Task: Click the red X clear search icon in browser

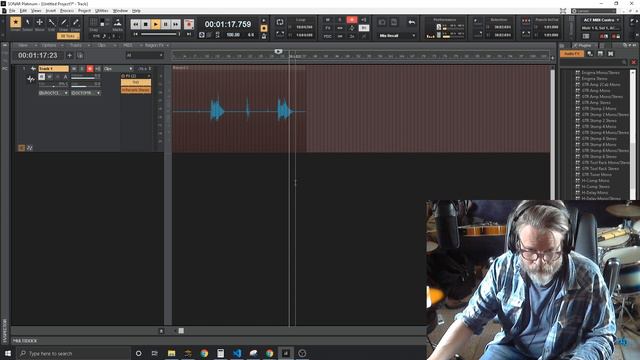Action: coord(633,62)
